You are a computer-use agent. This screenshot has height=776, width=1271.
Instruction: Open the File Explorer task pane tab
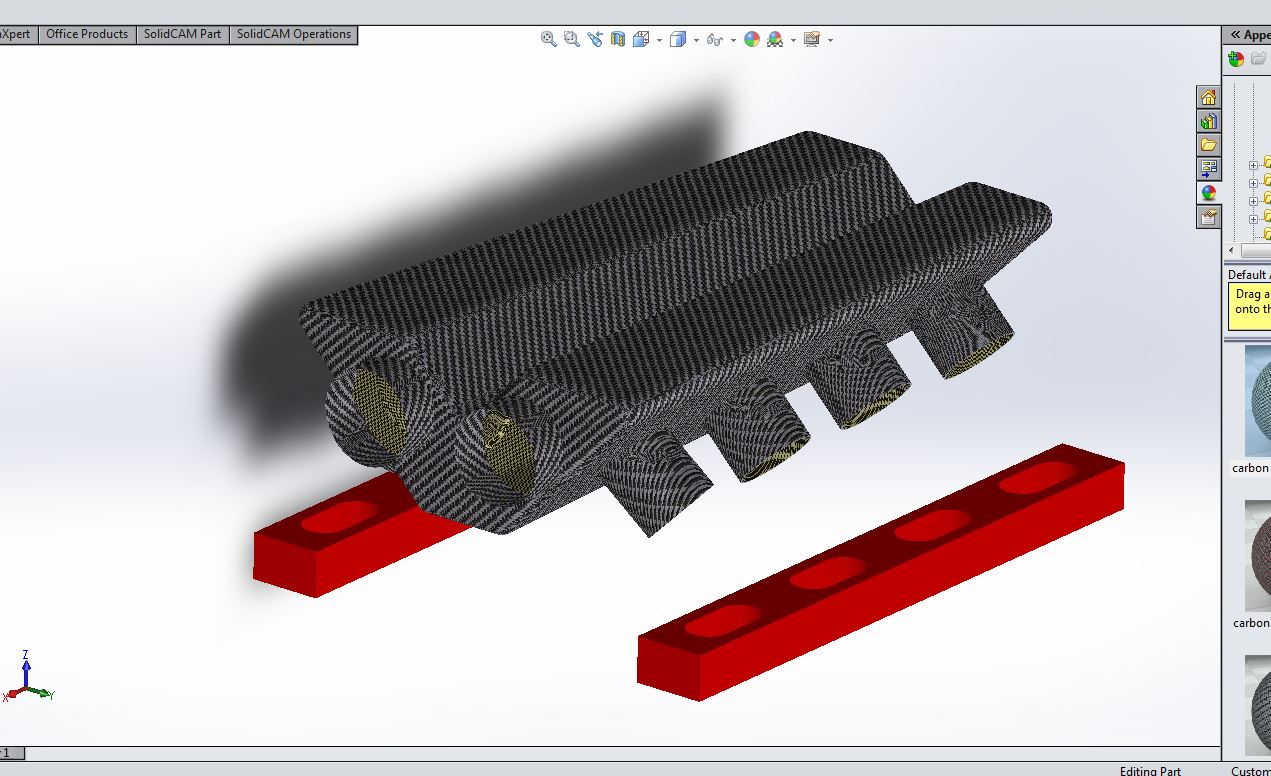[1208, 145]
